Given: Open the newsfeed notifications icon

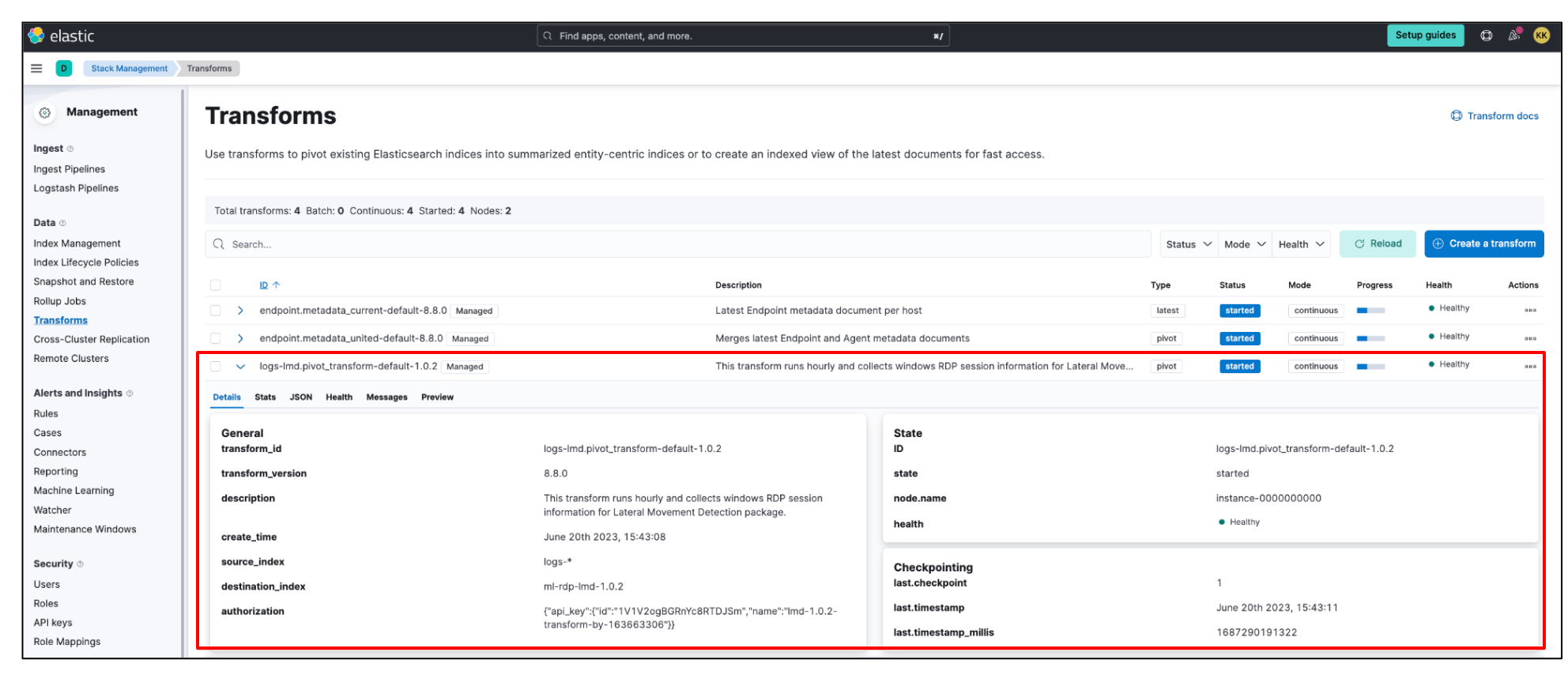Looking at the screenshot, I should click(x=1514, y=36).
